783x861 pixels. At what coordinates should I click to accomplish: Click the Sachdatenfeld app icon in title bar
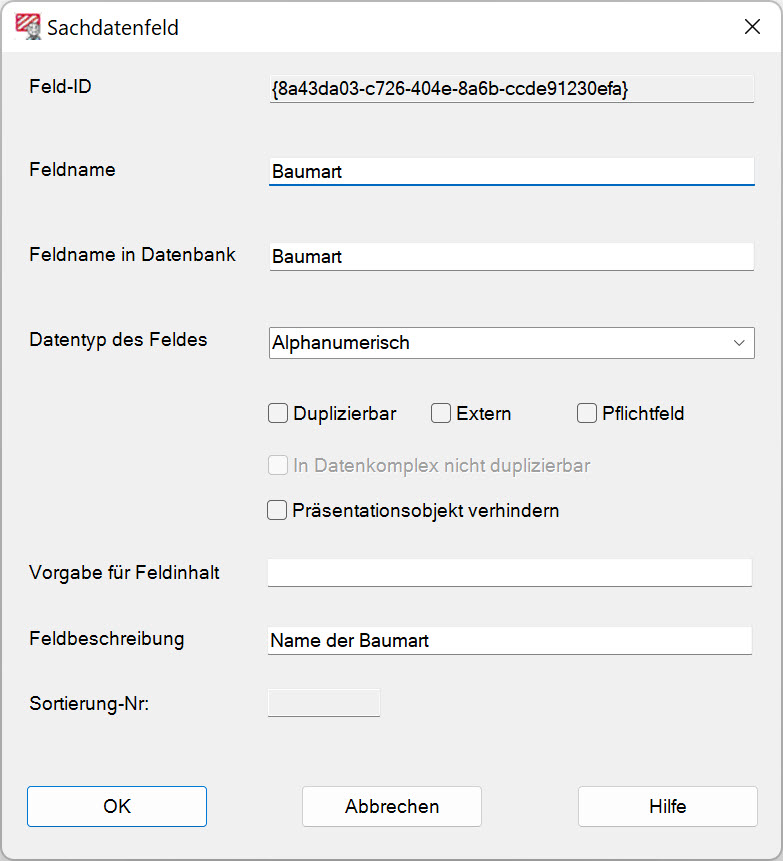point(29,27)
